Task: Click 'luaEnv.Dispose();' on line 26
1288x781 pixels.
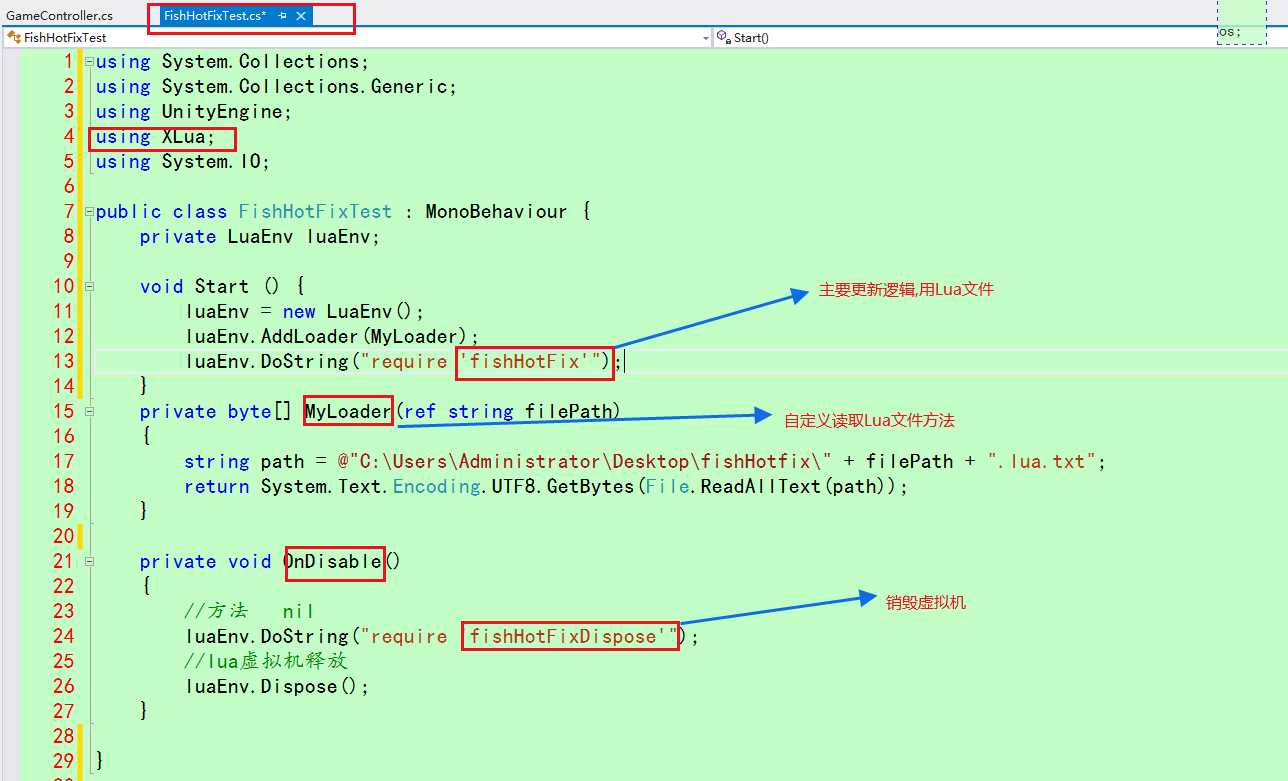Action: [x=277, y=686]
